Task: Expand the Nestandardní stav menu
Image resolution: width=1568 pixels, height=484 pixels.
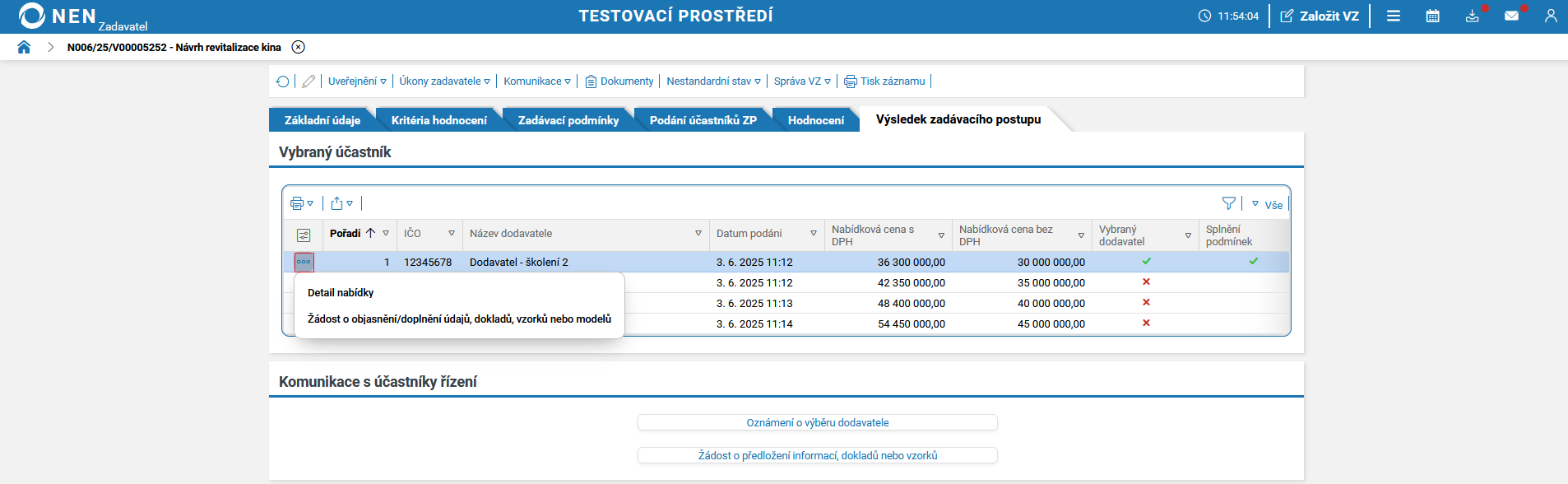Action: 714,81
